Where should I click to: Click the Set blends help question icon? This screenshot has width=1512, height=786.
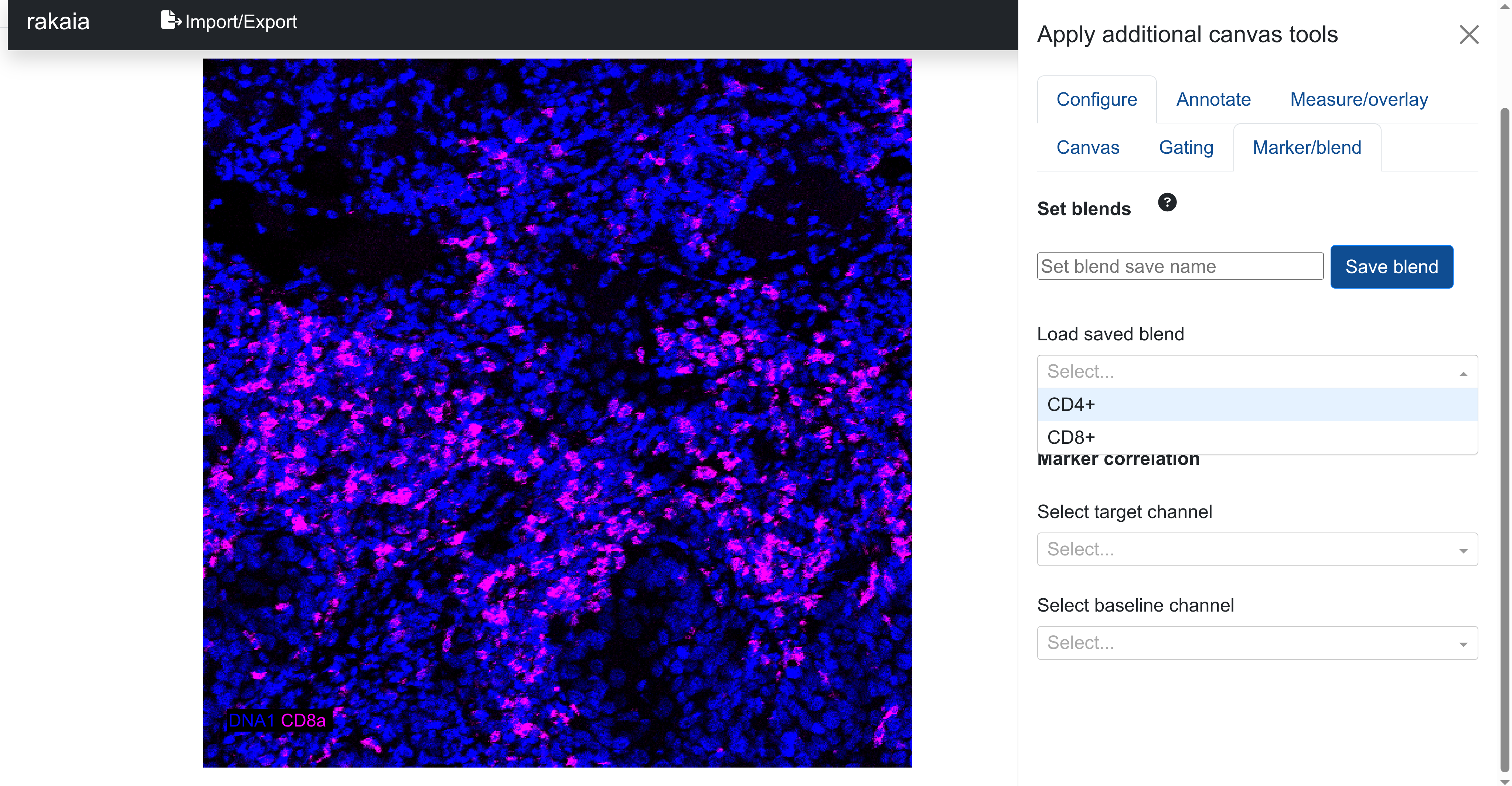point(1167,203)
